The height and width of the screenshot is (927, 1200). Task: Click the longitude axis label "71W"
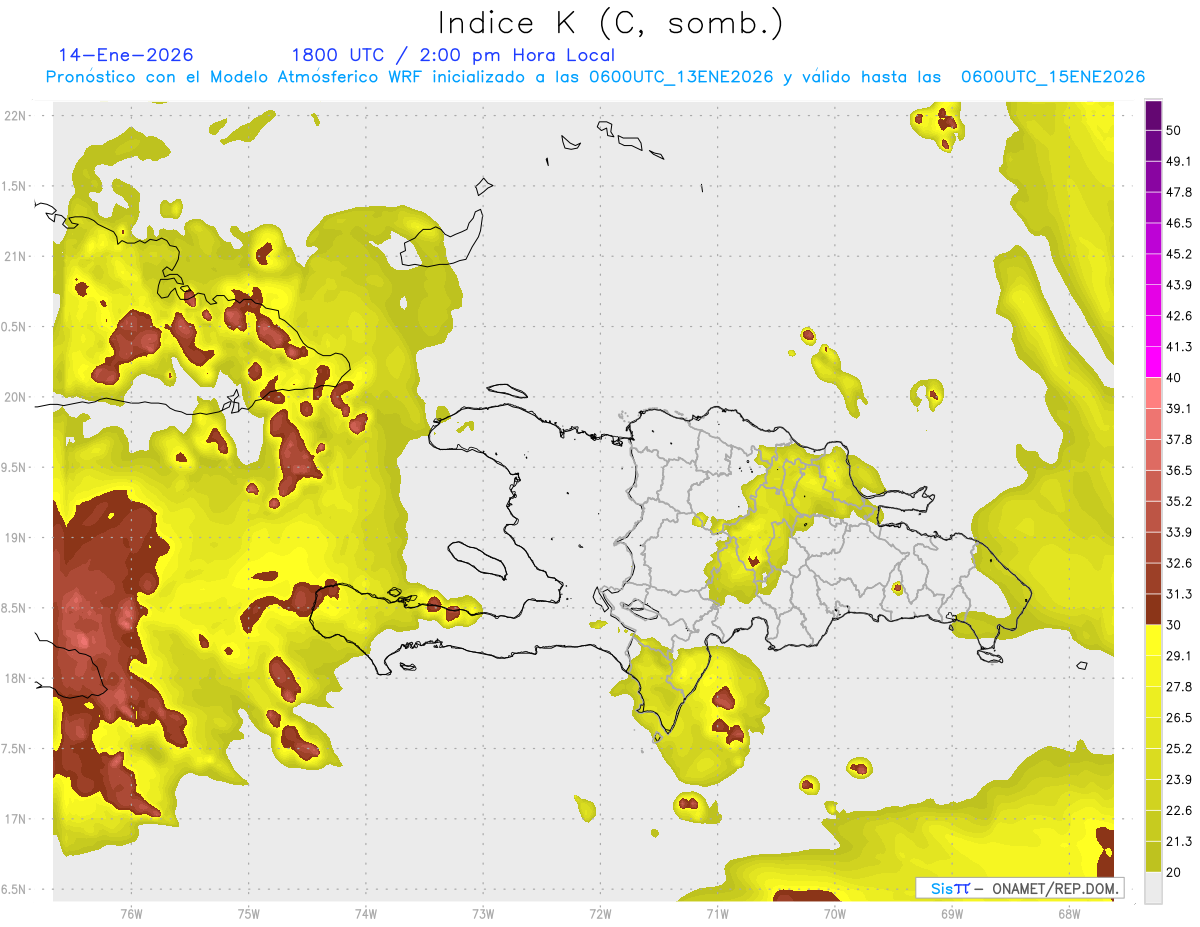pos(717,914)
